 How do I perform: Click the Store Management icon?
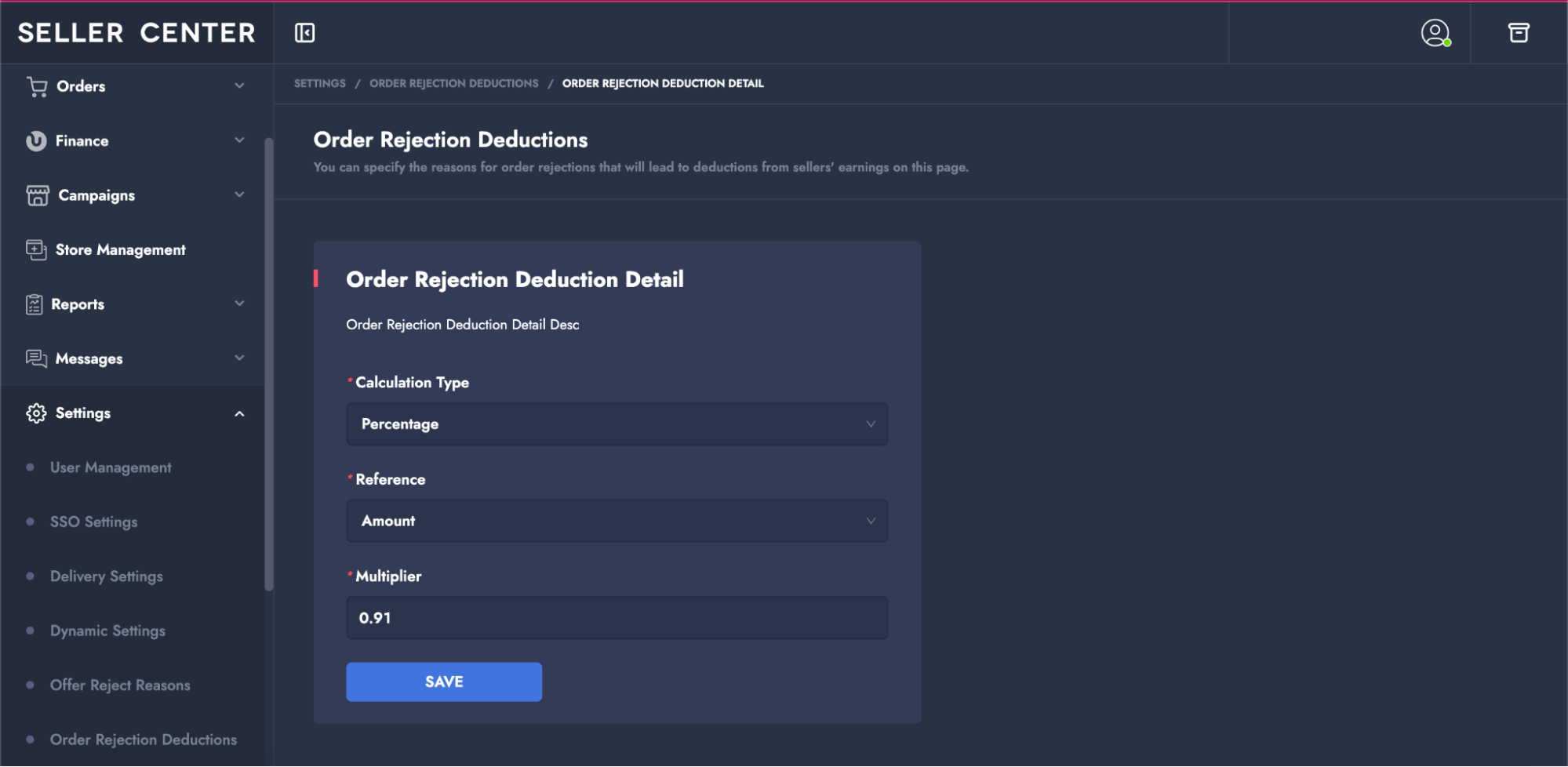coord(36,249)
